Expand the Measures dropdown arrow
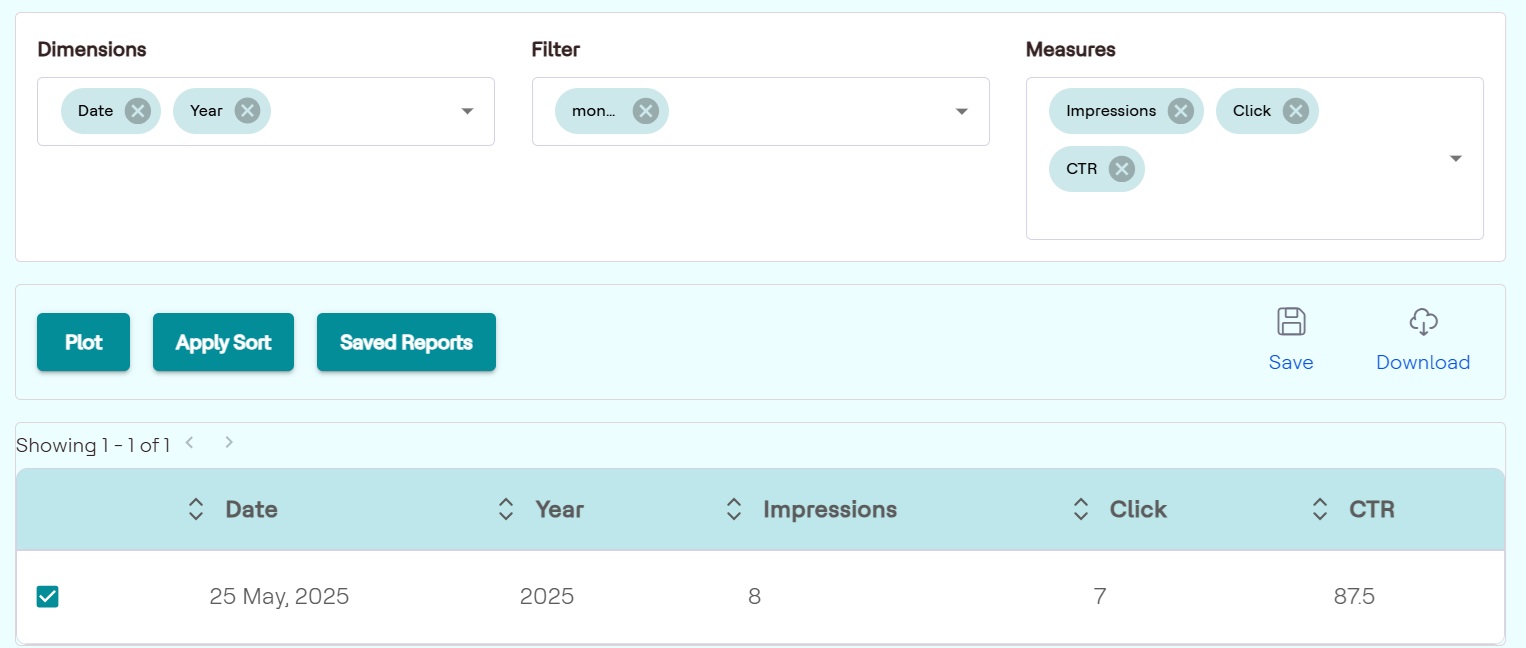Screen dimensions: 1526x648 coord(1456,158)
